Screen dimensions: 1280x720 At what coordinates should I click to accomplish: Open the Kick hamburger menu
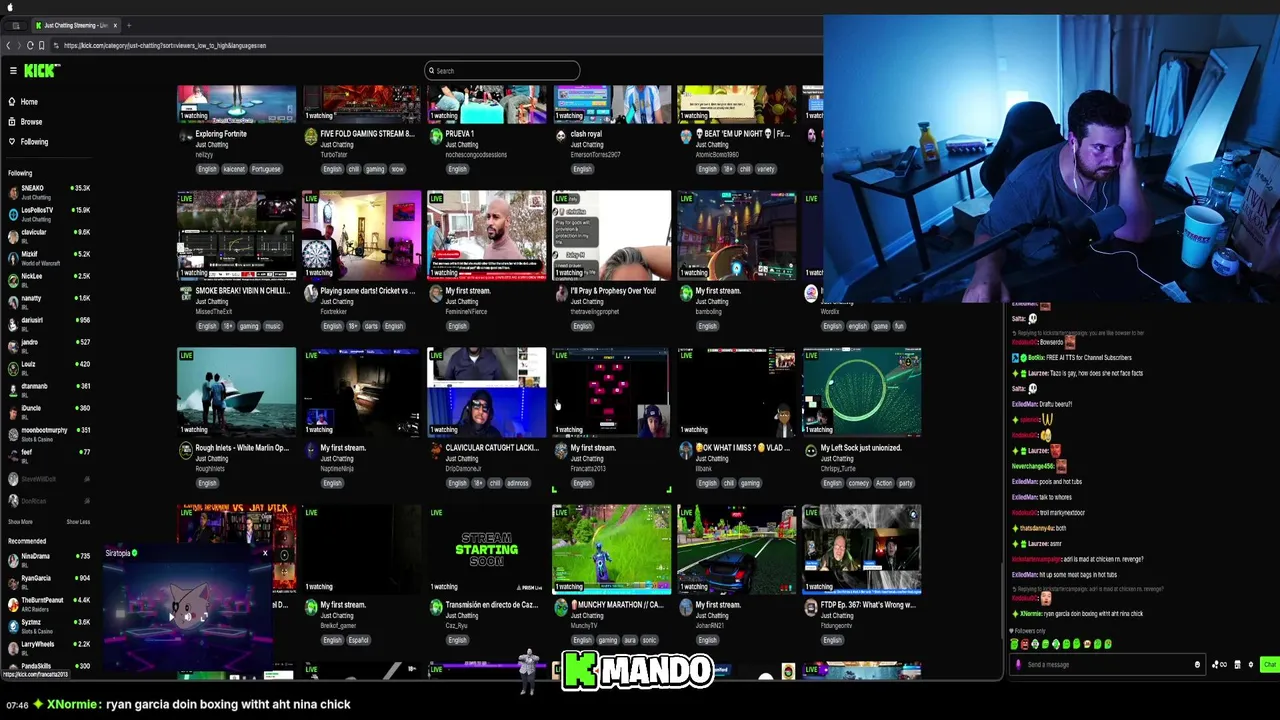pos(13,70)
